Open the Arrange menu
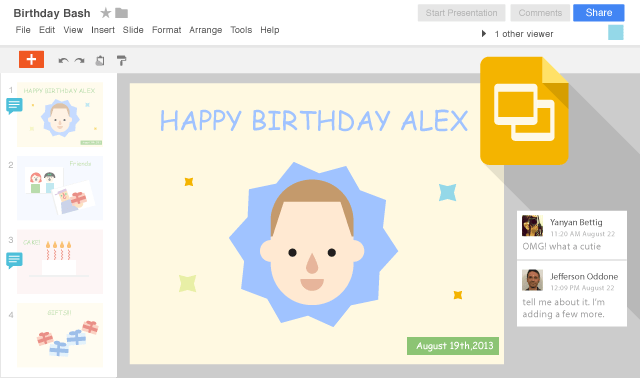Image resolution: width=640 pixels, height=378 pixels. 205,30
